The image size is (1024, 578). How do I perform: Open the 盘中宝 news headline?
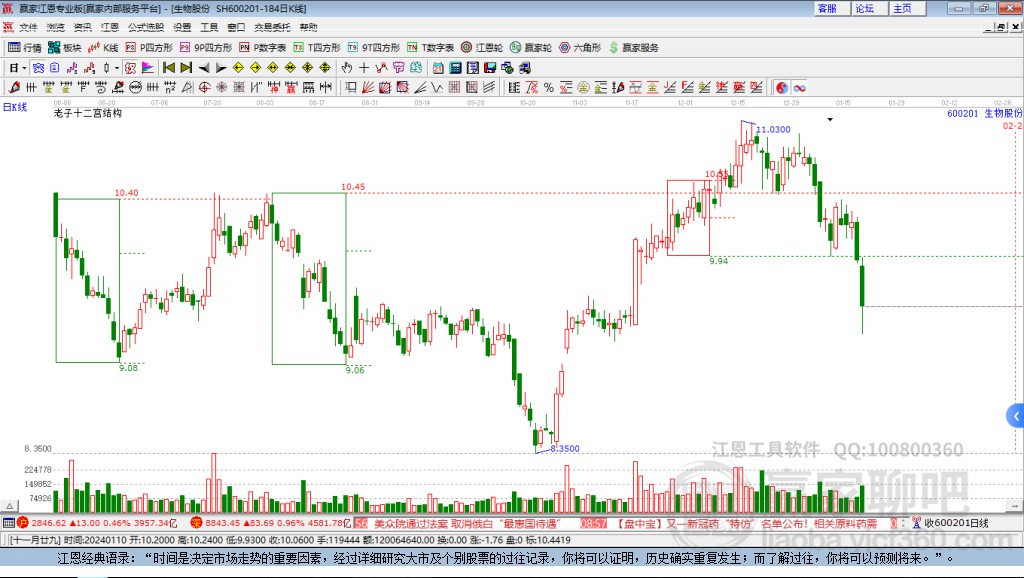click(x=748, y=523)
